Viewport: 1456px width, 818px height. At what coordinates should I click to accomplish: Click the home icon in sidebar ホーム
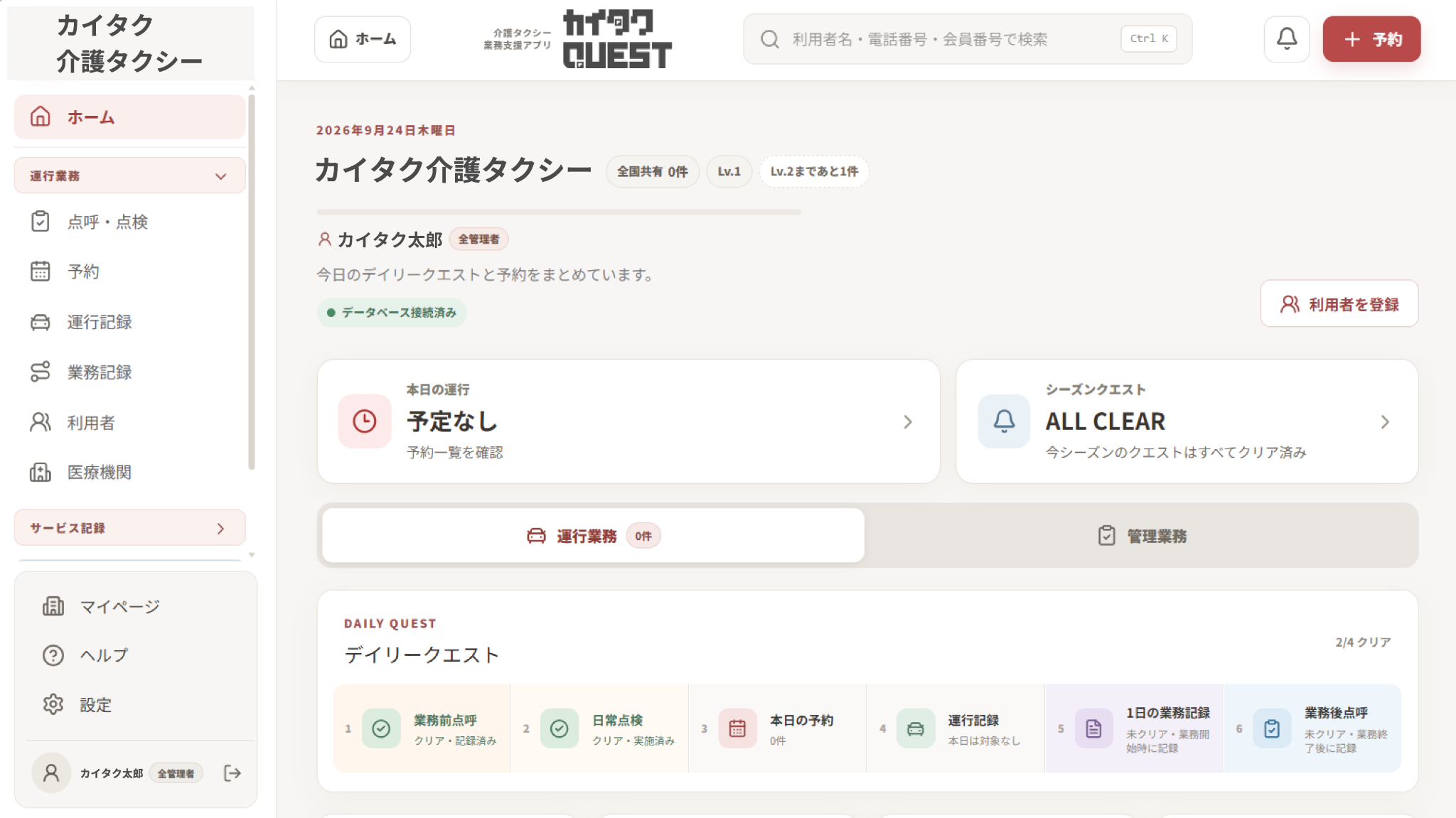tap(41, 117)
